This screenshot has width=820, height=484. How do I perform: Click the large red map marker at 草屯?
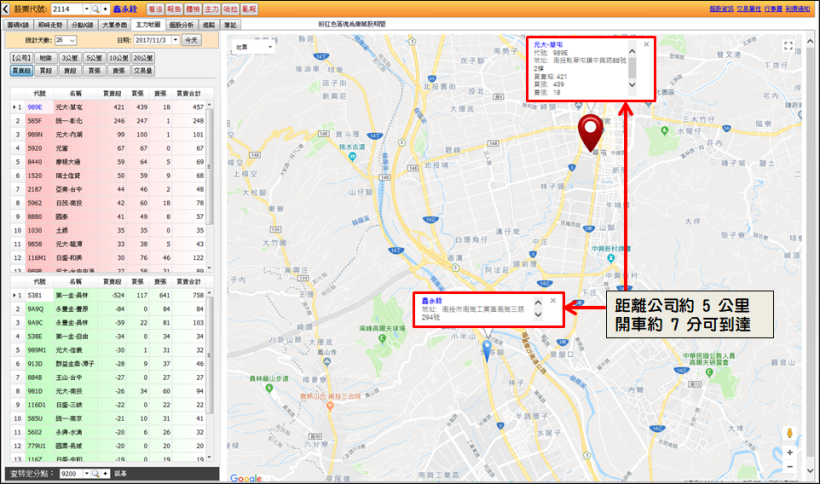(590, 132)
